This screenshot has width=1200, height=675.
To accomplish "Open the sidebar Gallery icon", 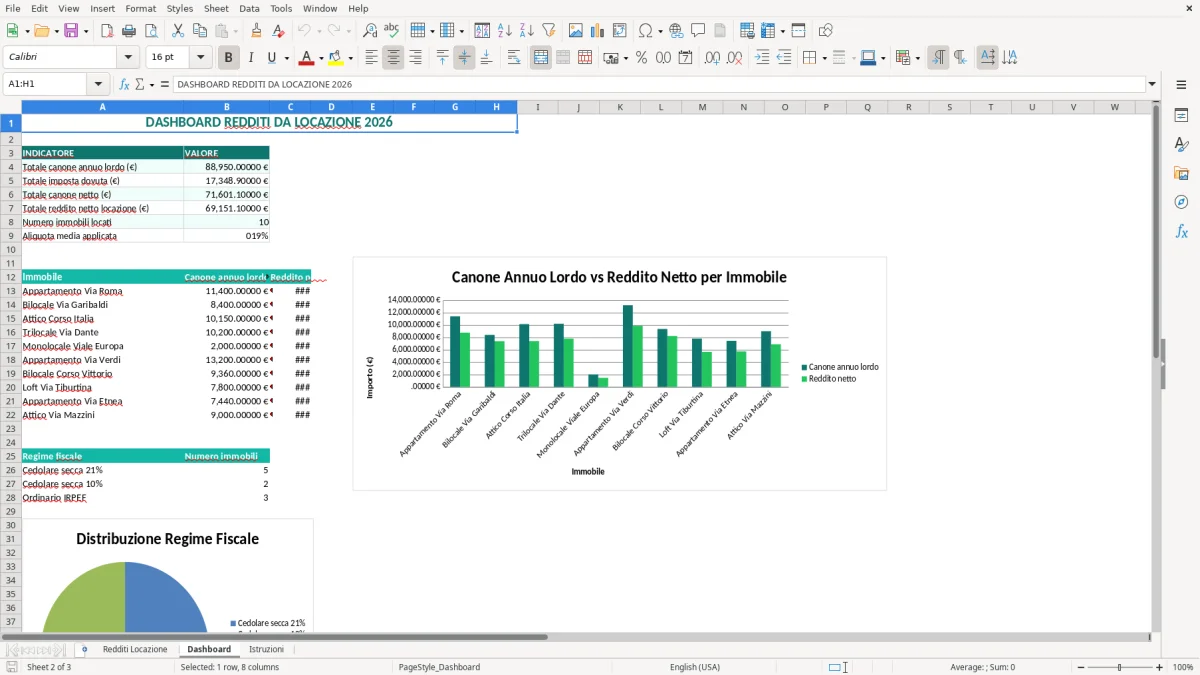I will coord(1181,174).
